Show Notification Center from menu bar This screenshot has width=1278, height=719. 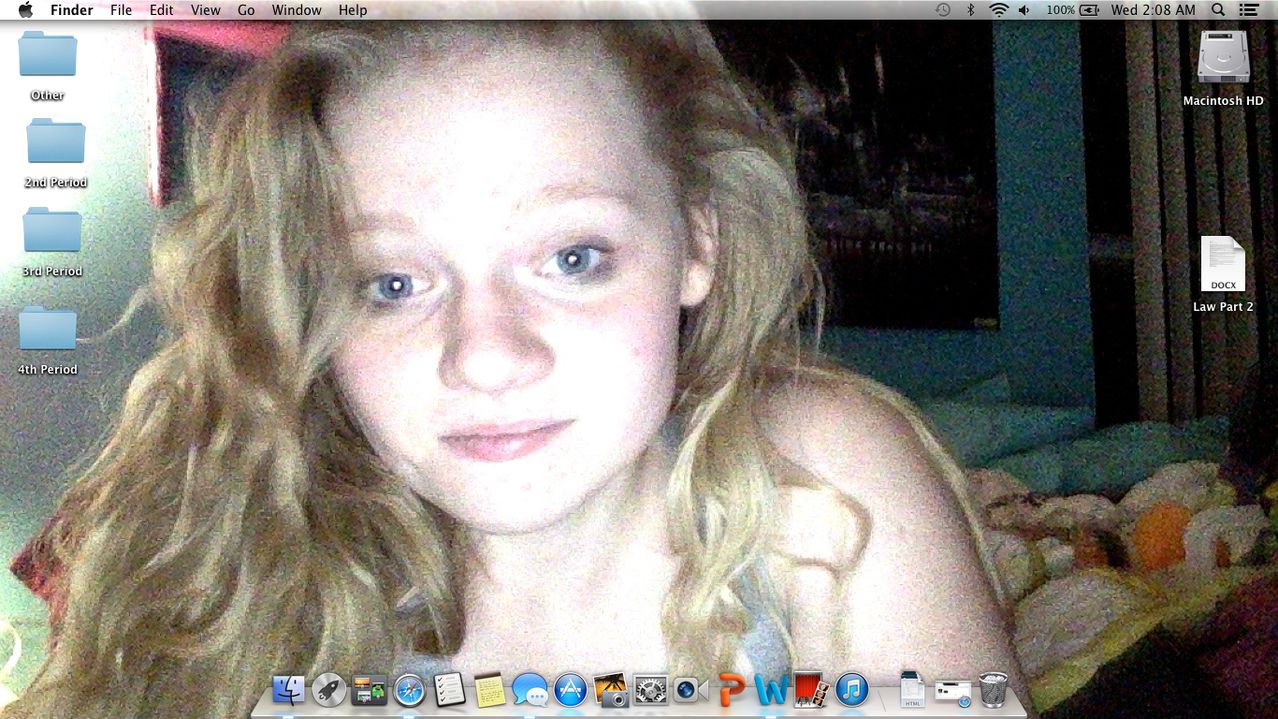pyautogui.click(x=1248, y=10)
